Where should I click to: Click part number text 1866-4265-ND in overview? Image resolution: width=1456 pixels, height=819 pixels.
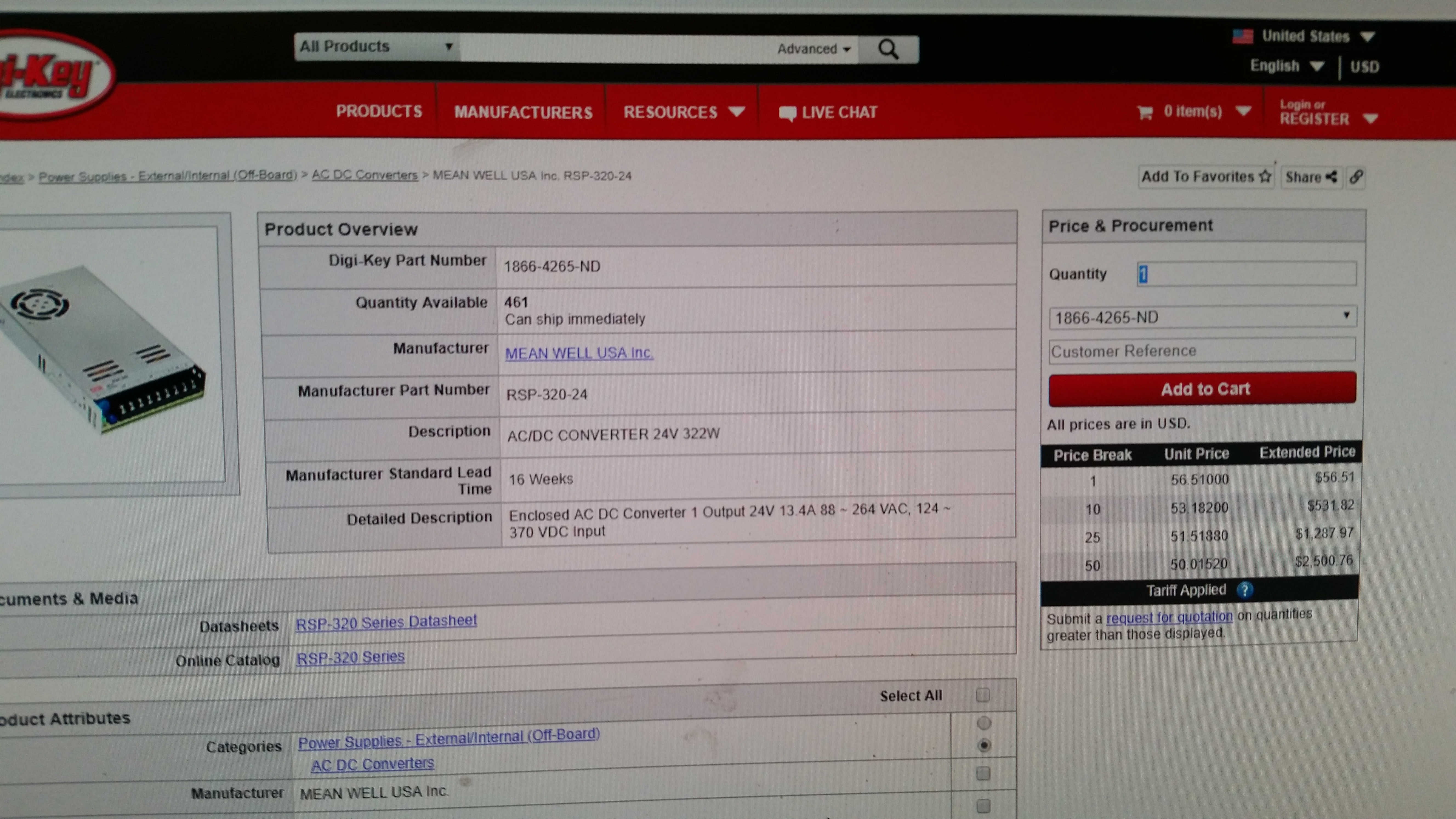coord(552,266)
